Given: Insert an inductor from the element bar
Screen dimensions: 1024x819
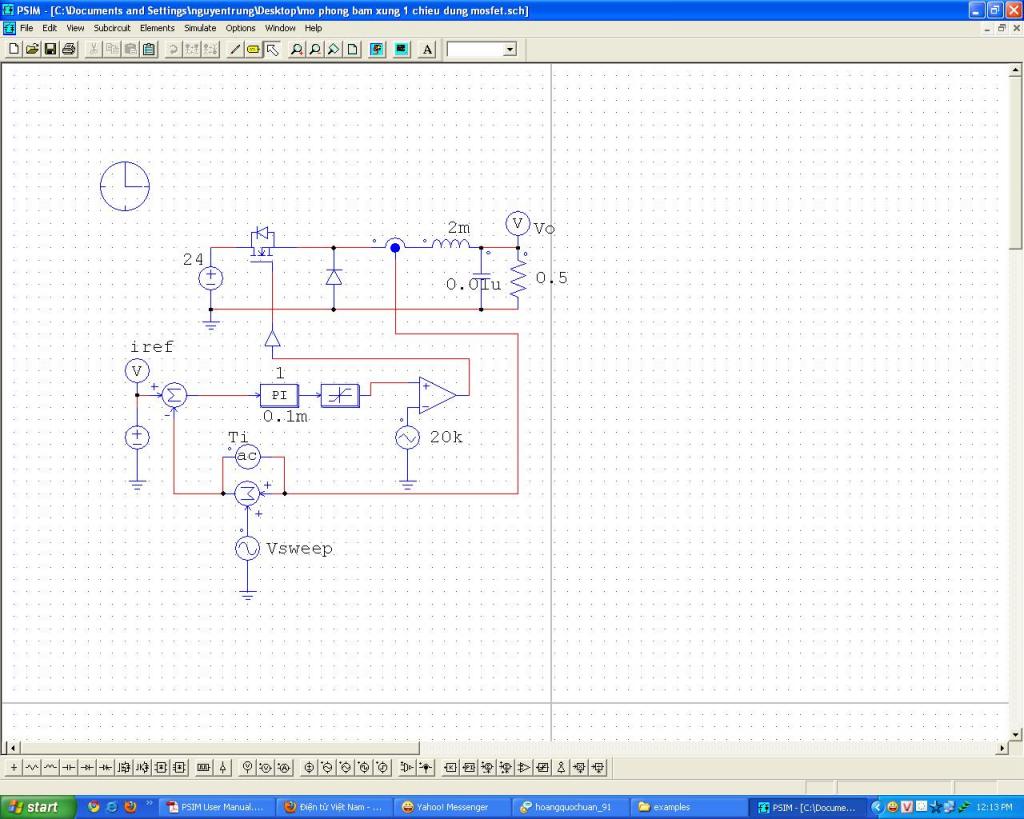Looking at the screenshot, I should coord(50,768).
